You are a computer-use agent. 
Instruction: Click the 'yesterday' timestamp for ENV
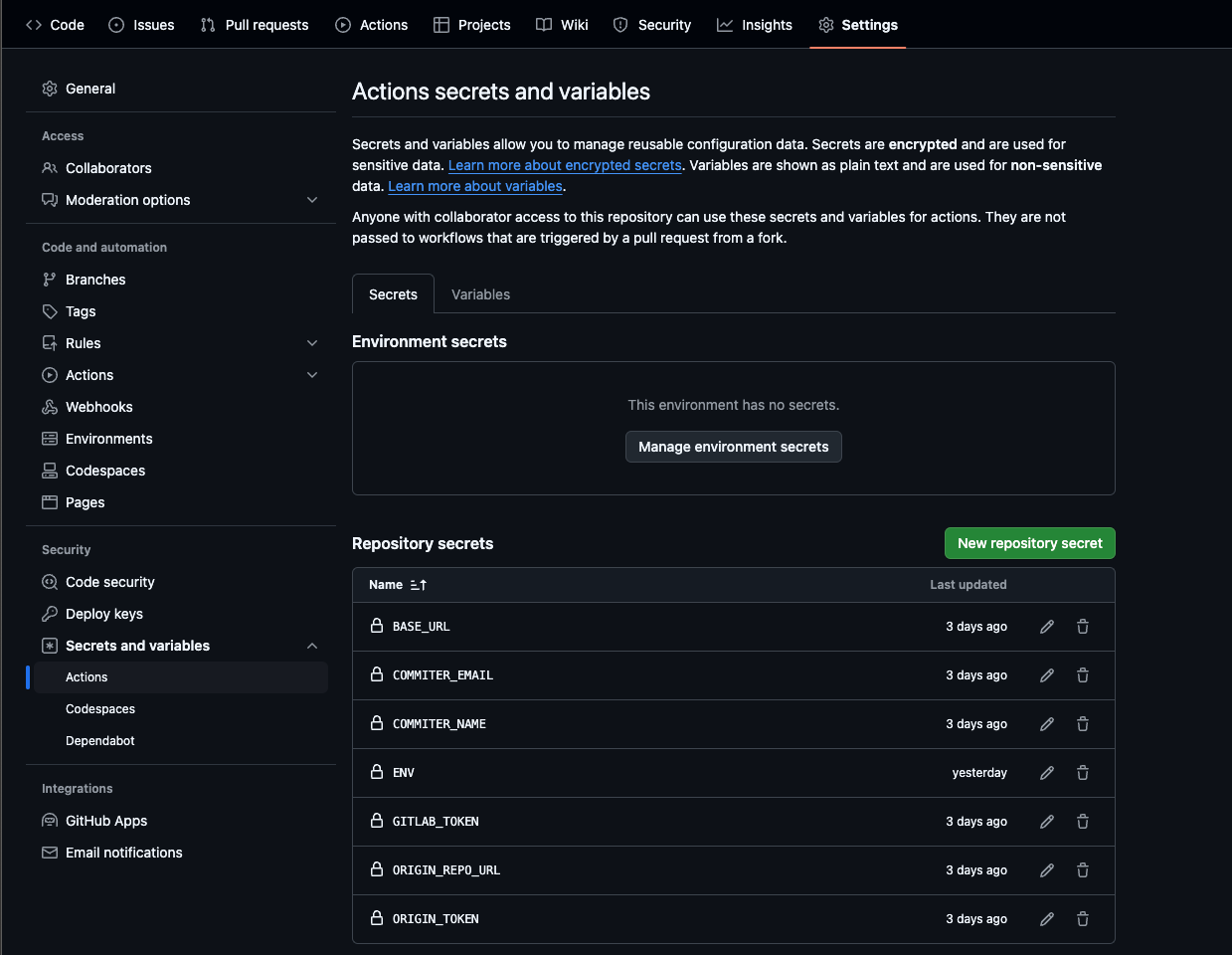pos(979,773)
